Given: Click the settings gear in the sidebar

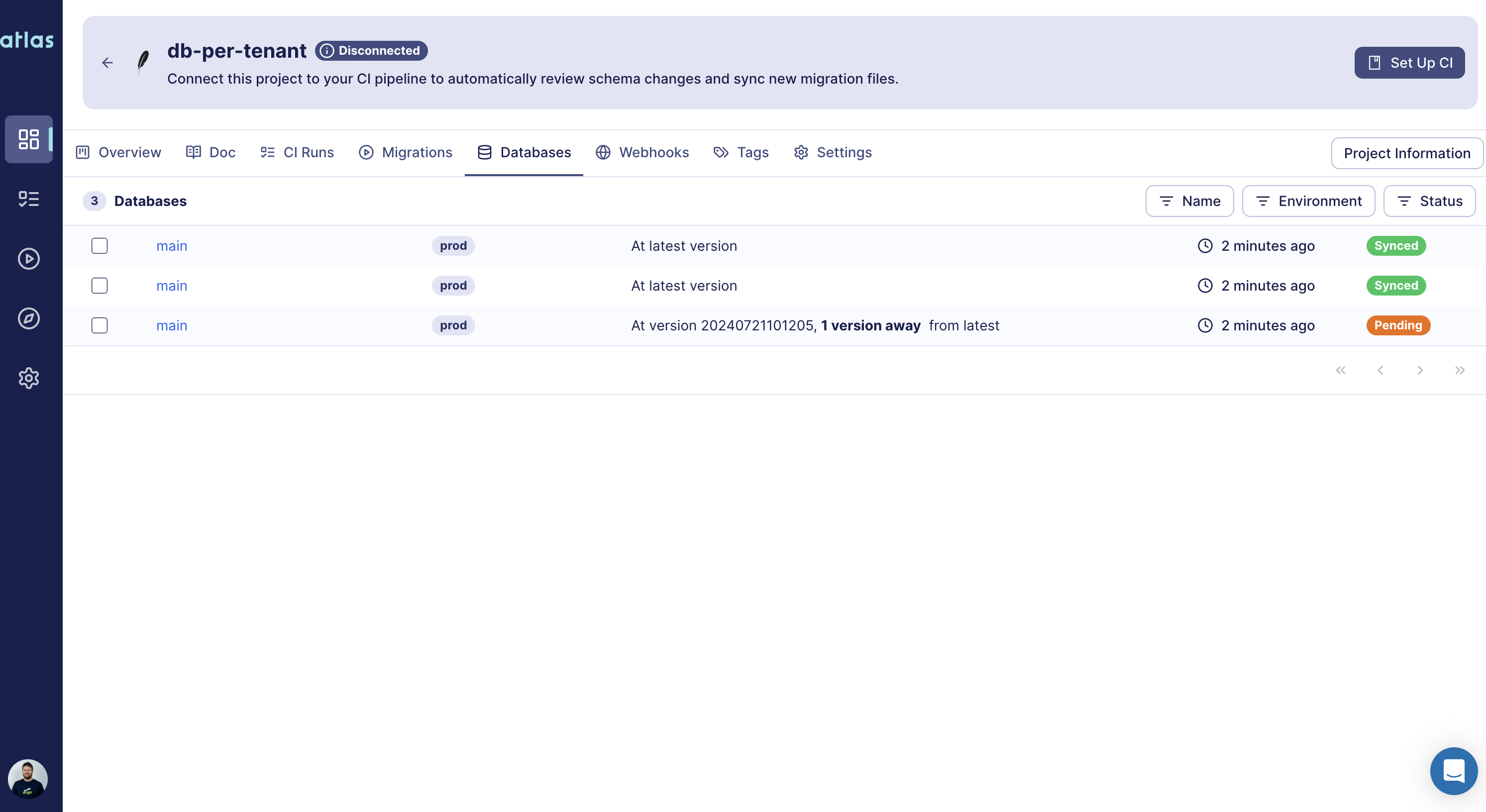Looking at the screenshot, I should 29,378.
